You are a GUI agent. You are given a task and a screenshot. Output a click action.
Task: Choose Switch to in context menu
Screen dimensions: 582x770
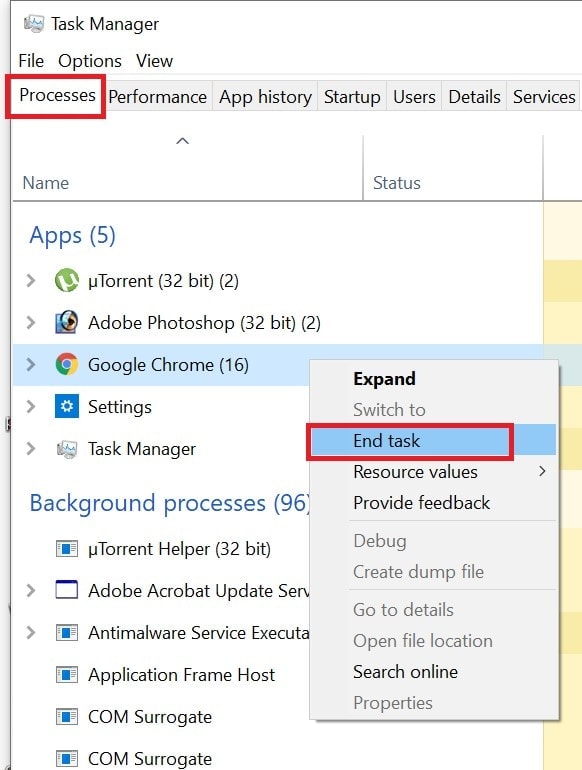[434, 410]
